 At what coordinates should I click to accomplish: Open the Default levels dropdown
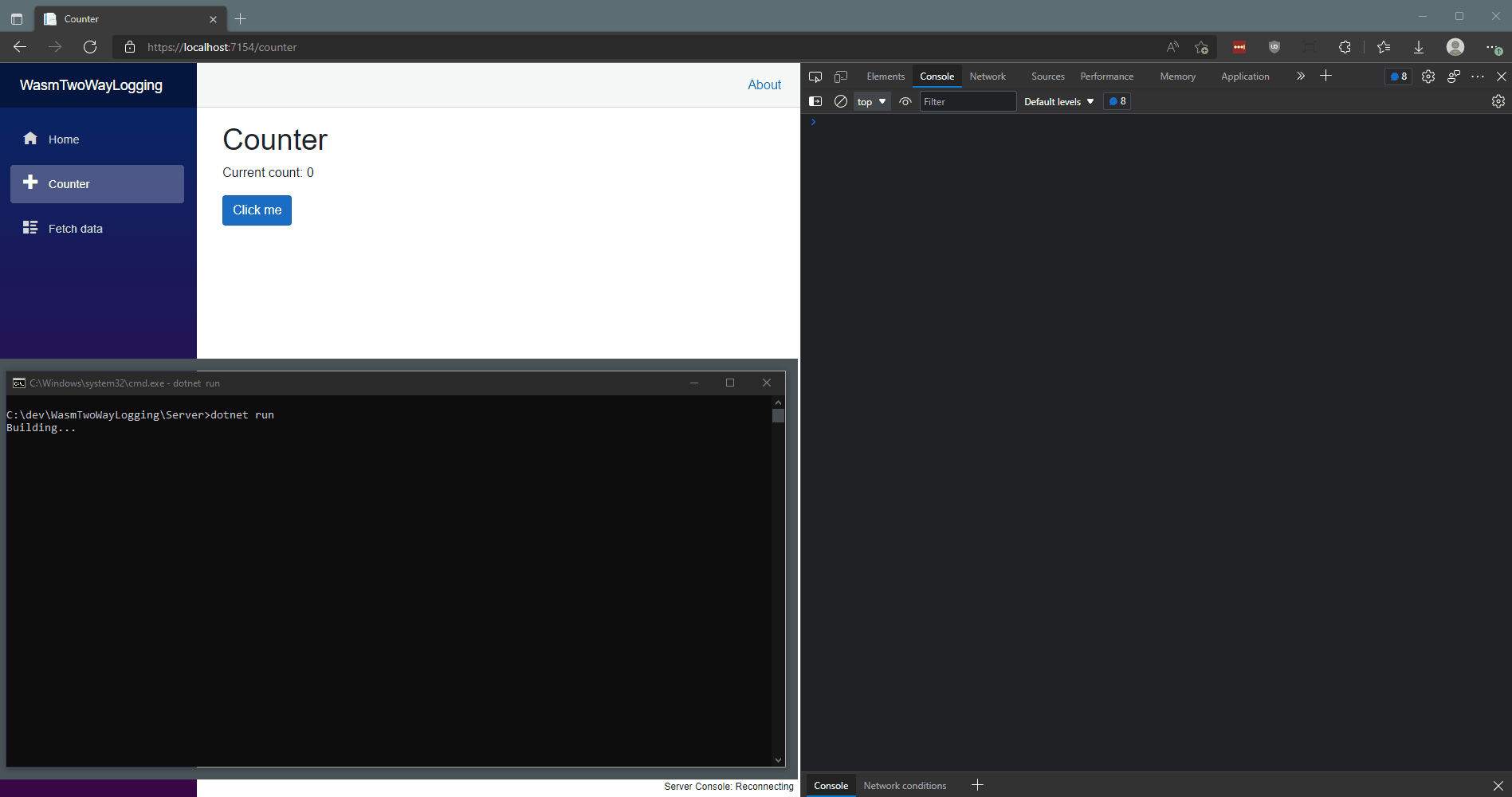click(x=1058, y=101)
